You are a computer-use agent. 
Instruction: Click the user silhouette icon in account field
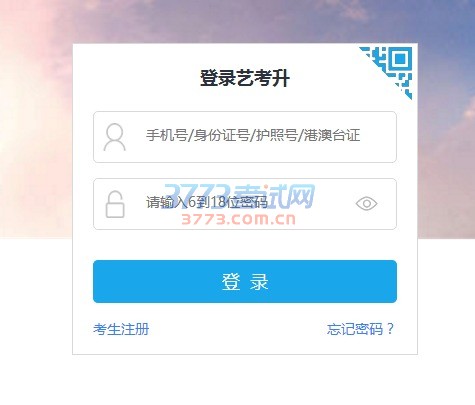[115, 137]
